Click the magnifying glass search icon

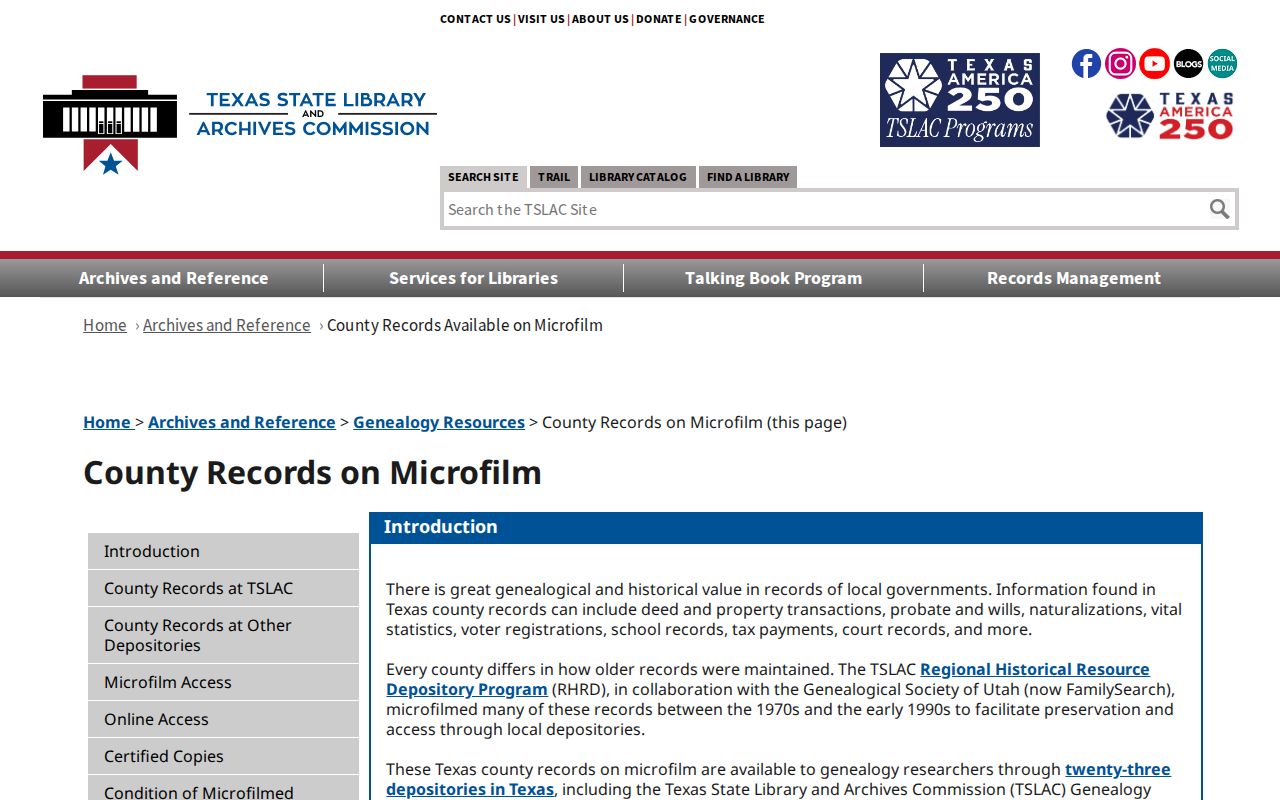click(1219, 209)
